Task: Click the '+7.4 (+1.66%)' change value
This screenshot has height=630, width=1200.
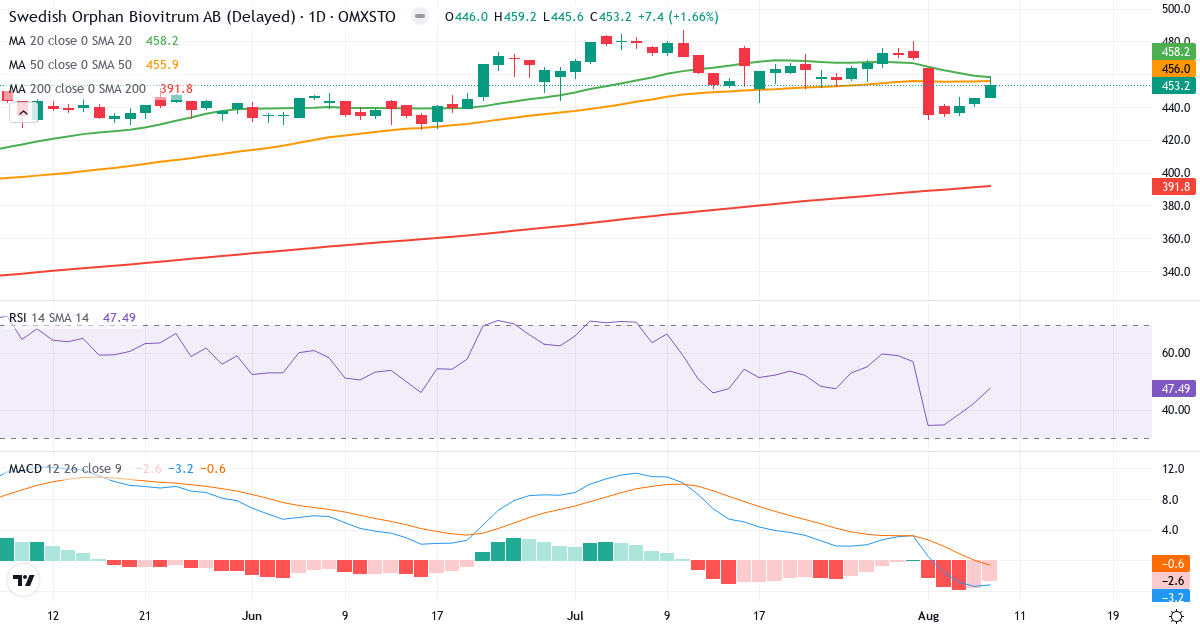Action: pyautogui.click(x=680, y=17)
